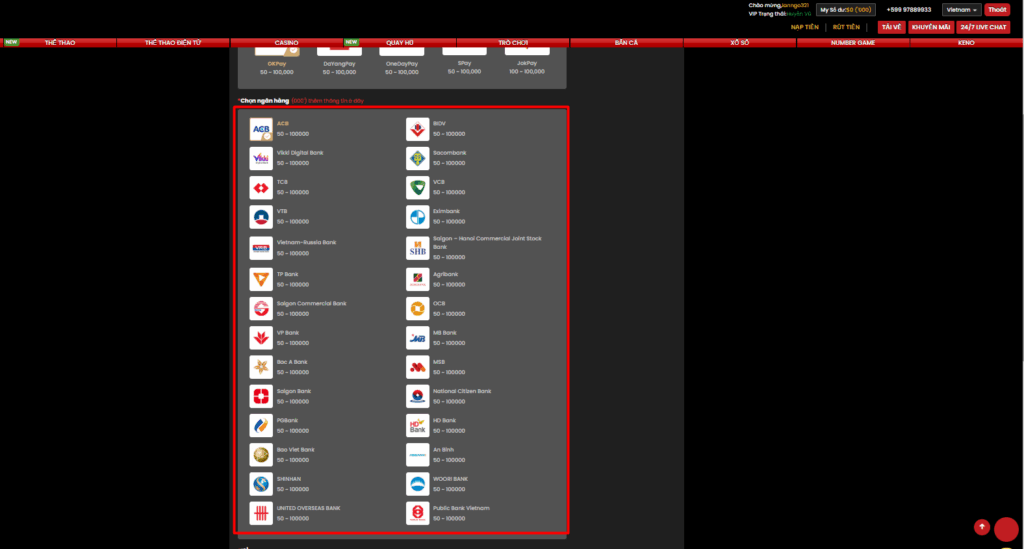The width and height of the screenshot is (1024, 549).
Task: Select the OKPay payment option
Action: (x=277, y=60)
